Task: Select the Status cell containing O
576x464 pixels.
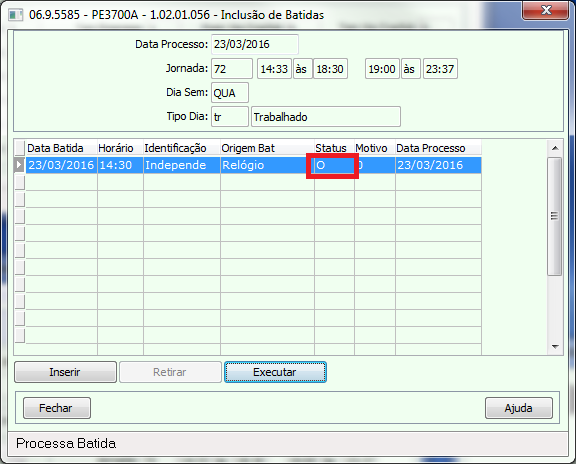Action: click(x=334, y=165)
